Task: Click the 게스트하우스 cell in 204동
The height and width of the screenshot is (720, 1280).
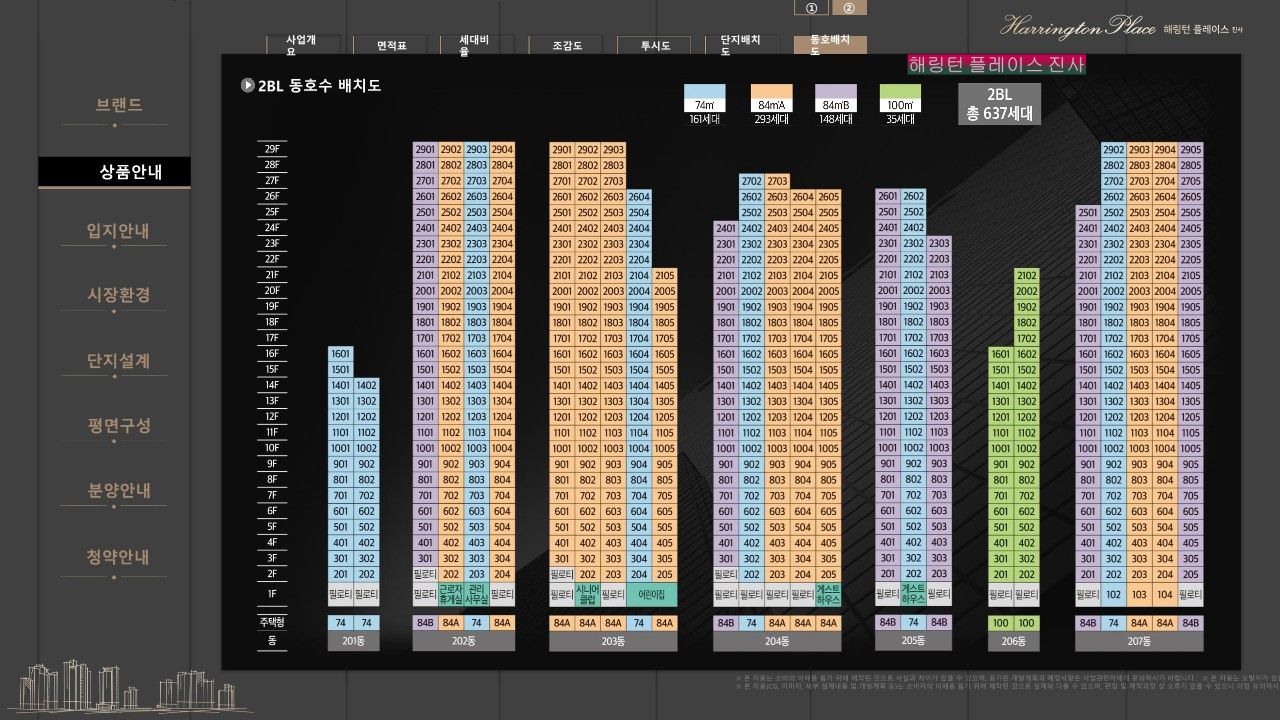Action: click(x=828, y=594)
